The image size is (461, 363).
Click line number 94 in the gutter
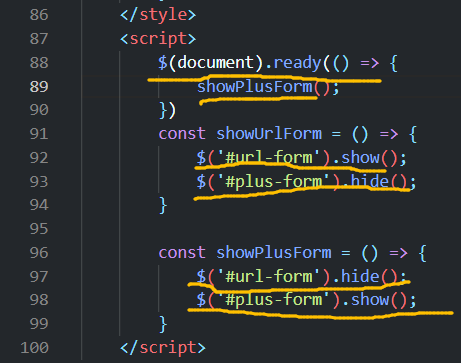(x=39, y=205)
